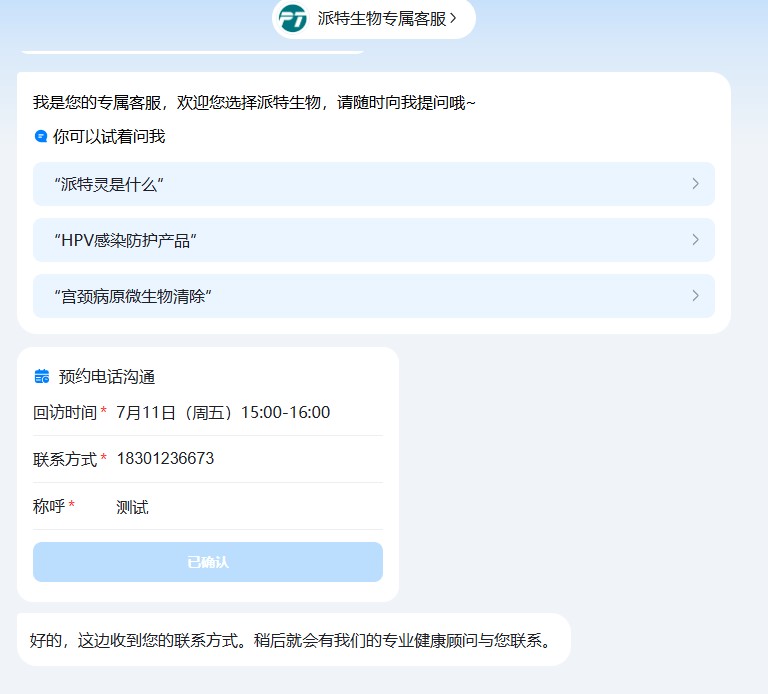Expand the chevron beside 派特生物专属客服 title
The height and width of the screenshot is (694, 768).
(x=453, y=18)
